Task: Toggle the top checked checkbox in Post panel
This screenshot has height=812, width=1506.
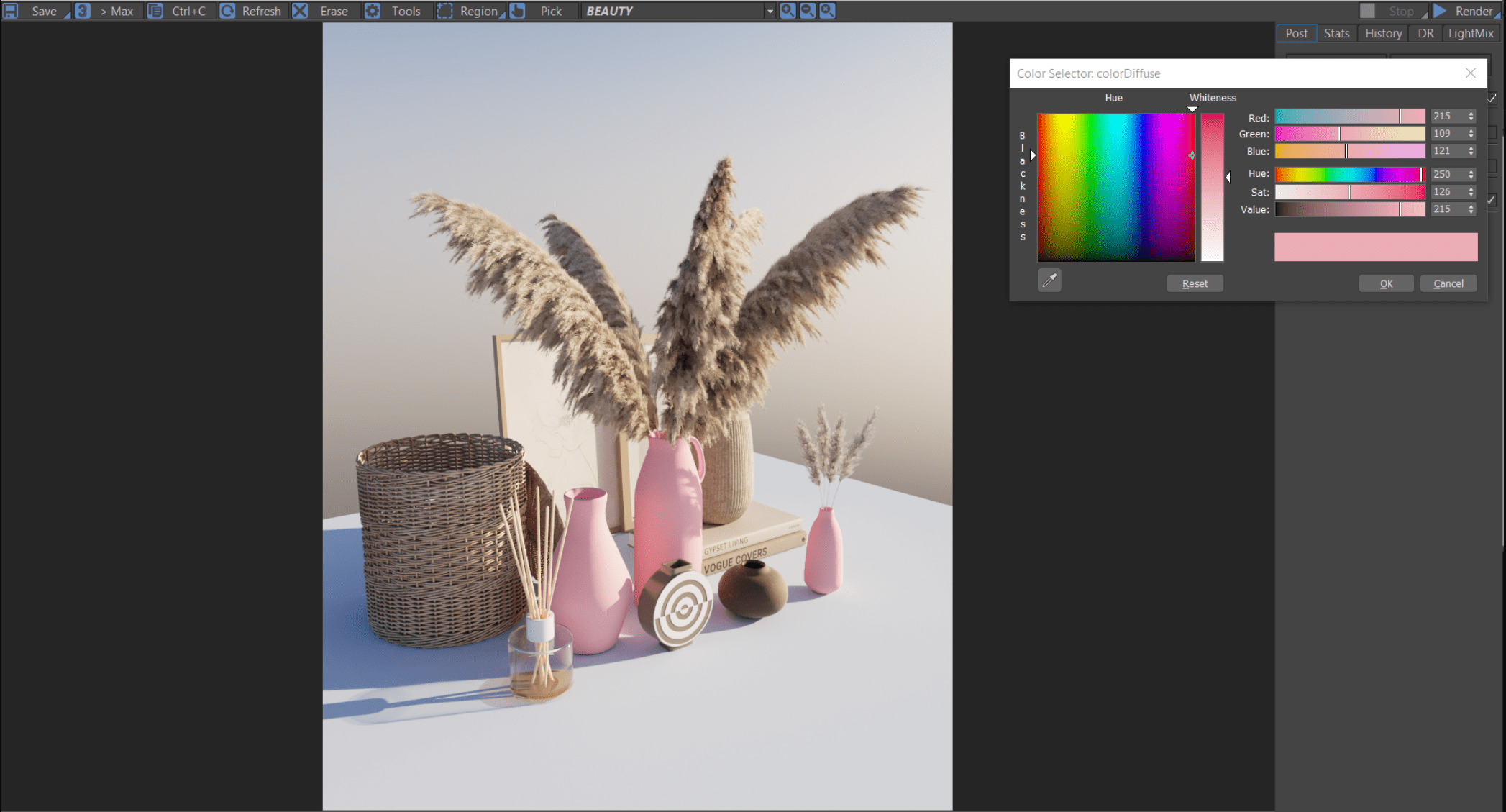Action: click(1491, 98)
